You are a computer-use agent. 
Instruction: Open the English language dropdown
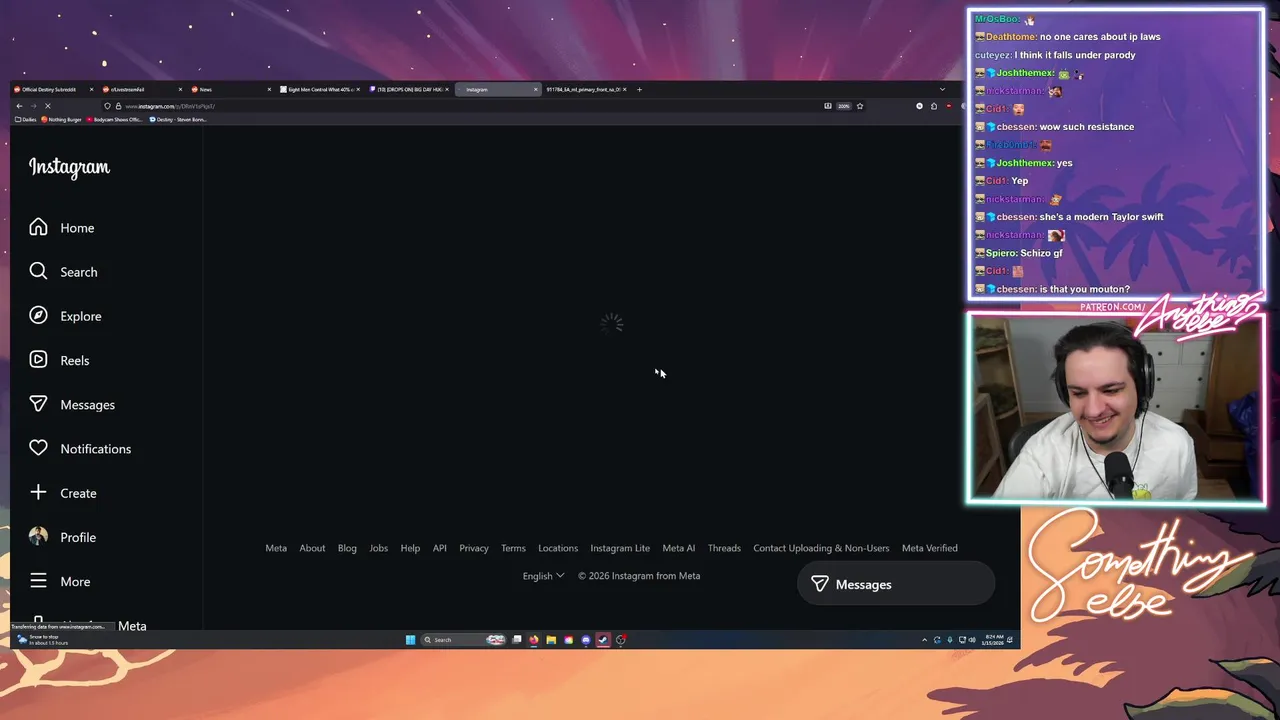(543, 576)
